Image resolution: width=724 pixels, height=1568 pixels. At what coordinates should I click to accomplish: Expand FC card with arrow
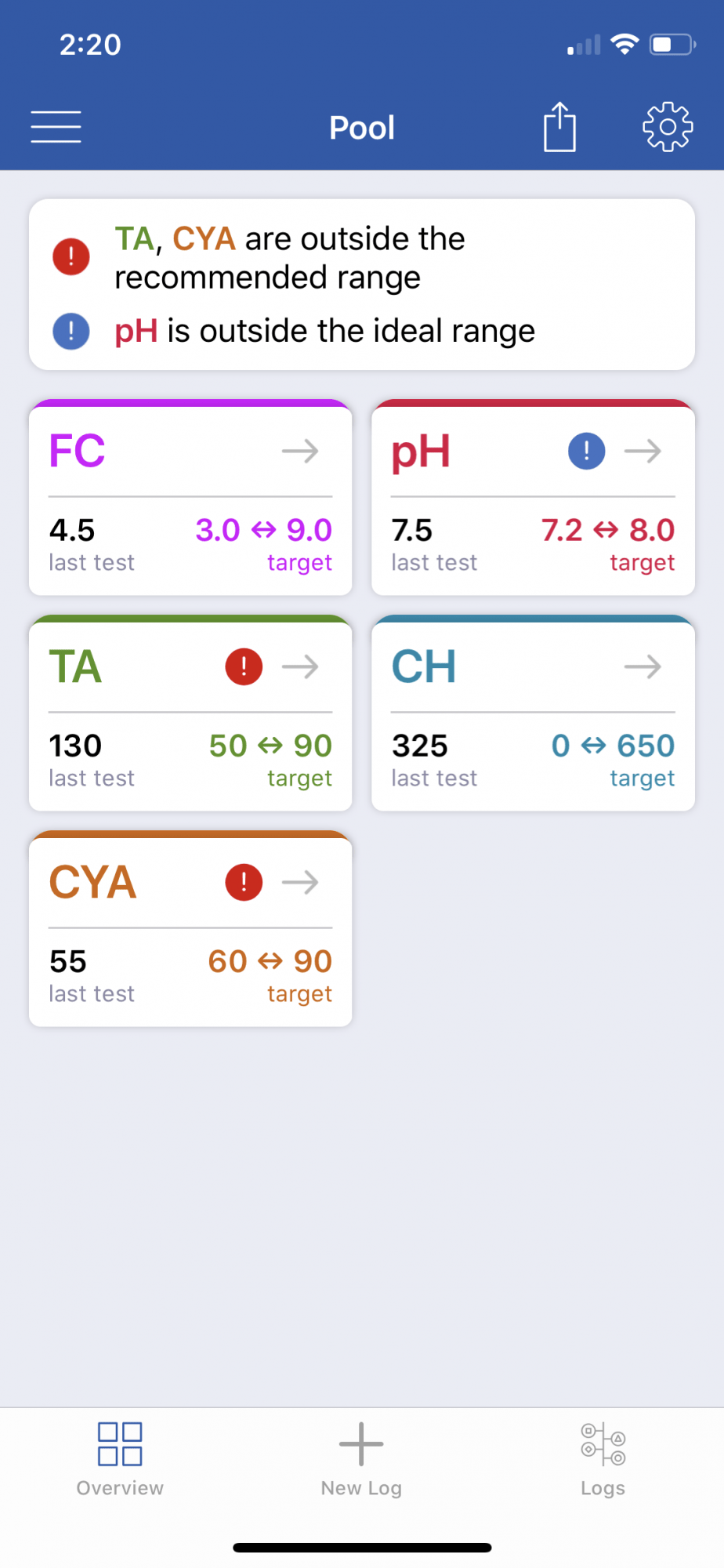[x=300, y=452]
